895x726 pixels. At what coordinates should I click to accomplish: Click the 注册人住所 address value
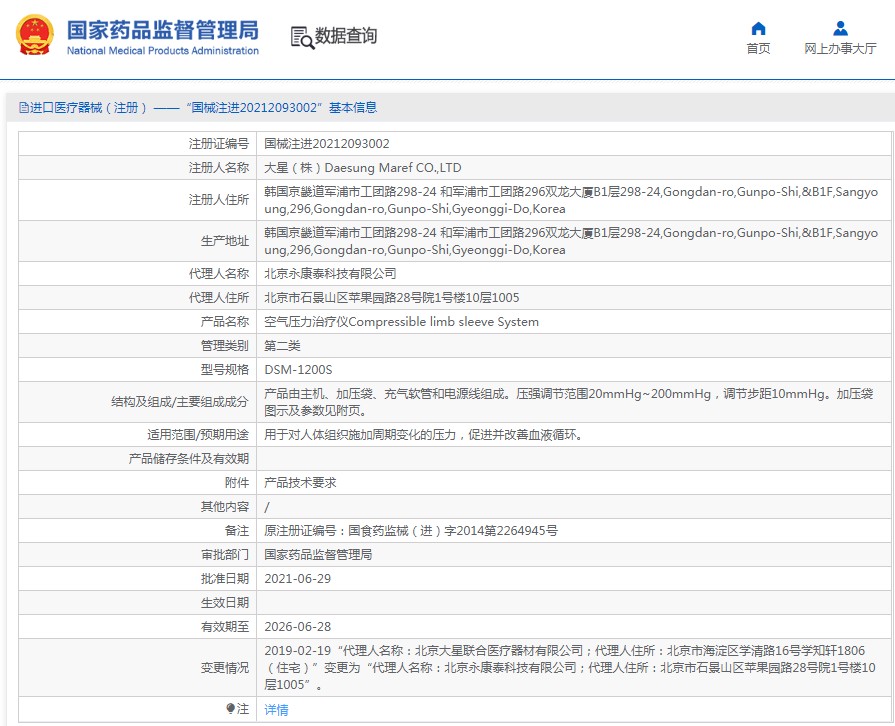[x=571, y=200]
